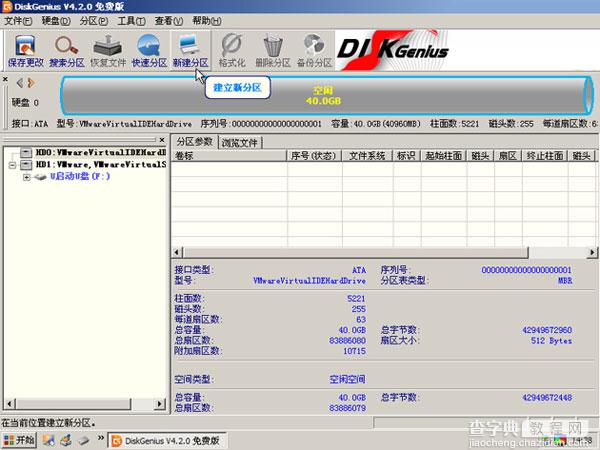Open the 分区(P) menu

94,21
